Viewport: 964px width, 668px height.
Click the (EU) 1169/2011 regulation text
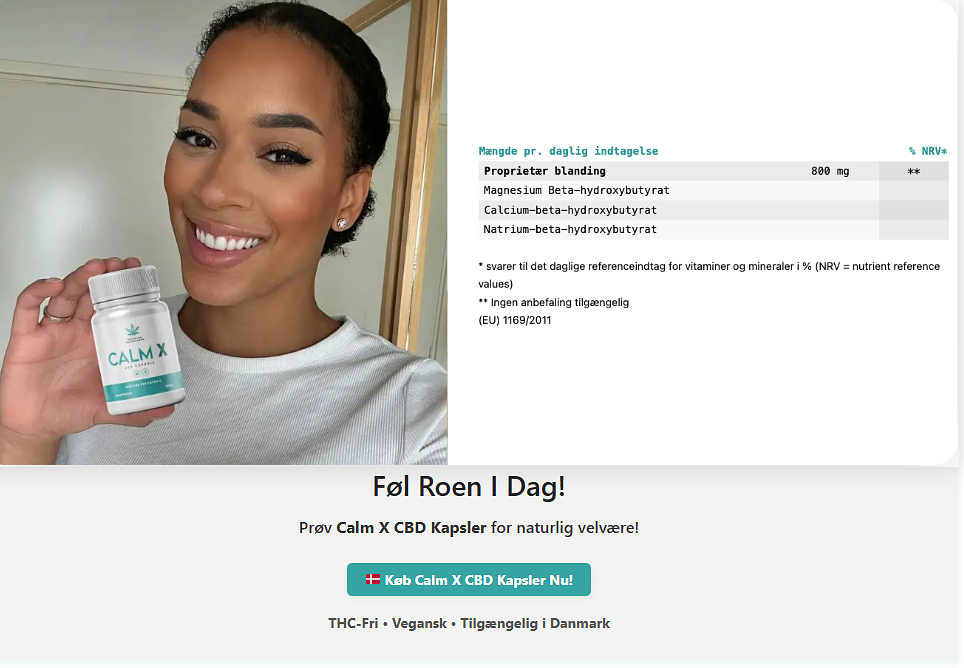click(515, 320)
